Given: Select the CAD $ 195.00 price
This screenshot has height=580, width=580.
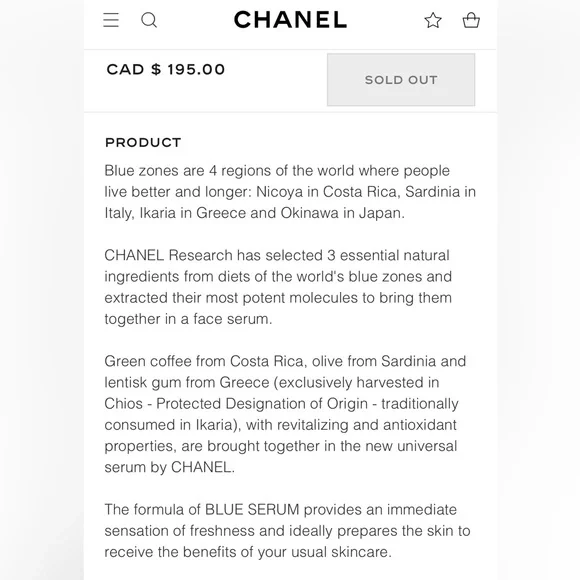Looking at the screenshot, I should coord(166,70).
